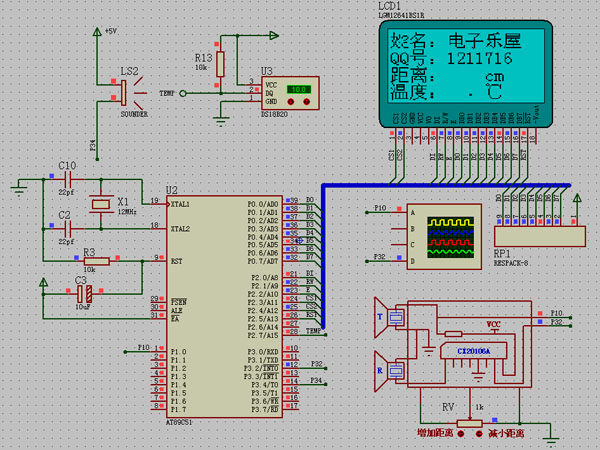Click the red button beside 减小距离
600x450 pixels.
[479, 434]
